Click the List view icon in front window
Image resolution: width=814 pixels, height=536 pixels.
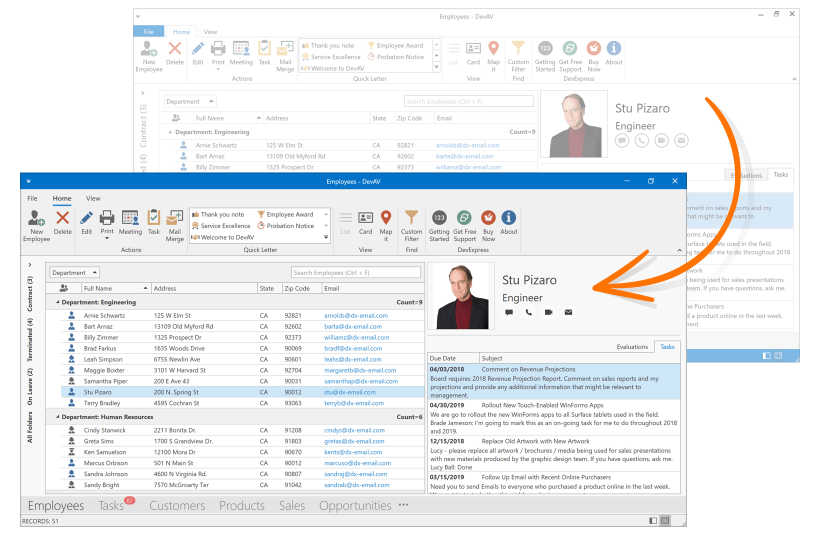345,217
